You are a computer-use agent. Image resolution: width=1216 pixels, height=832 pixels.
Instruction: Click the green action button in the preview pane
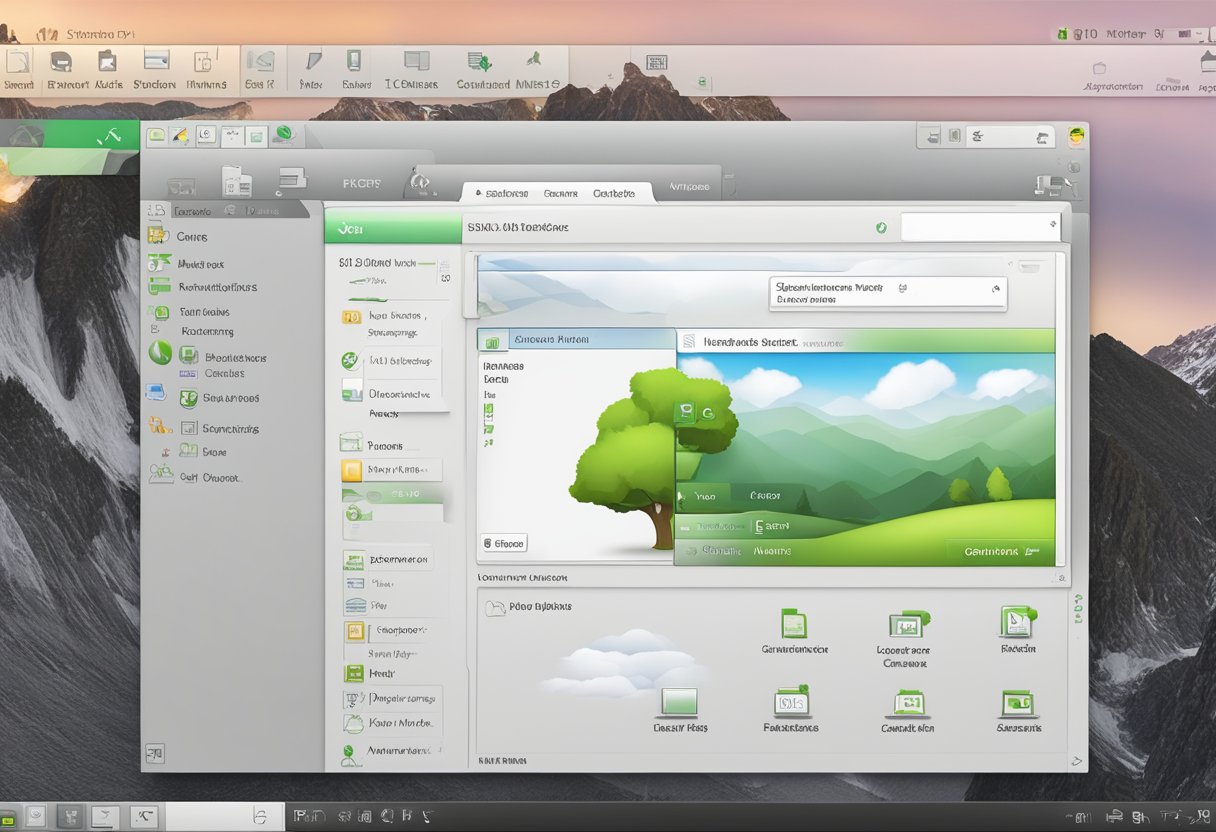(x=993, y=550)
